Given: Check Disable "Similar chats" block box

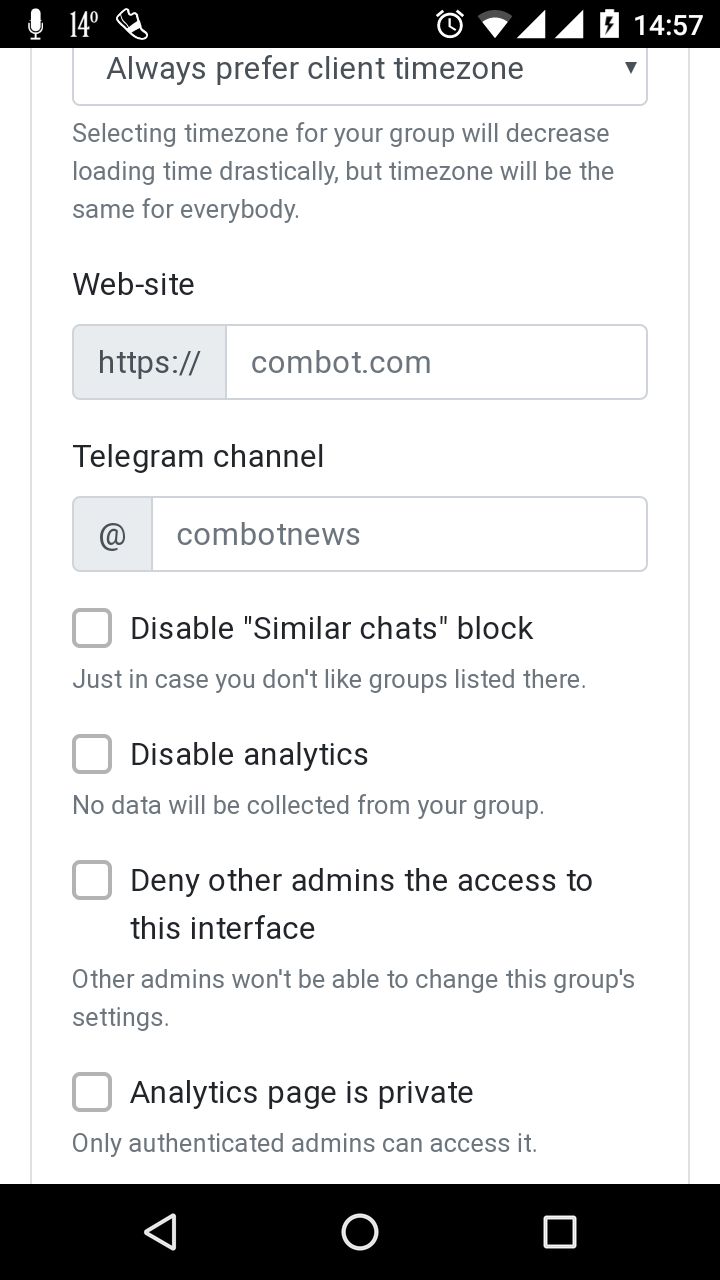Looking at the screenshot, I should tap(92, 629).
